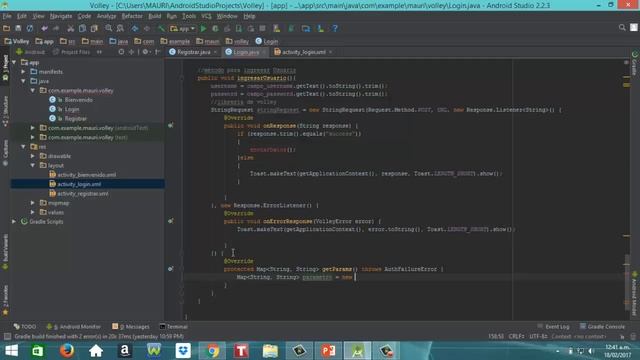Open the Event Log
The height and width of the screenshot is (360, 640).
tap(553, 327)
